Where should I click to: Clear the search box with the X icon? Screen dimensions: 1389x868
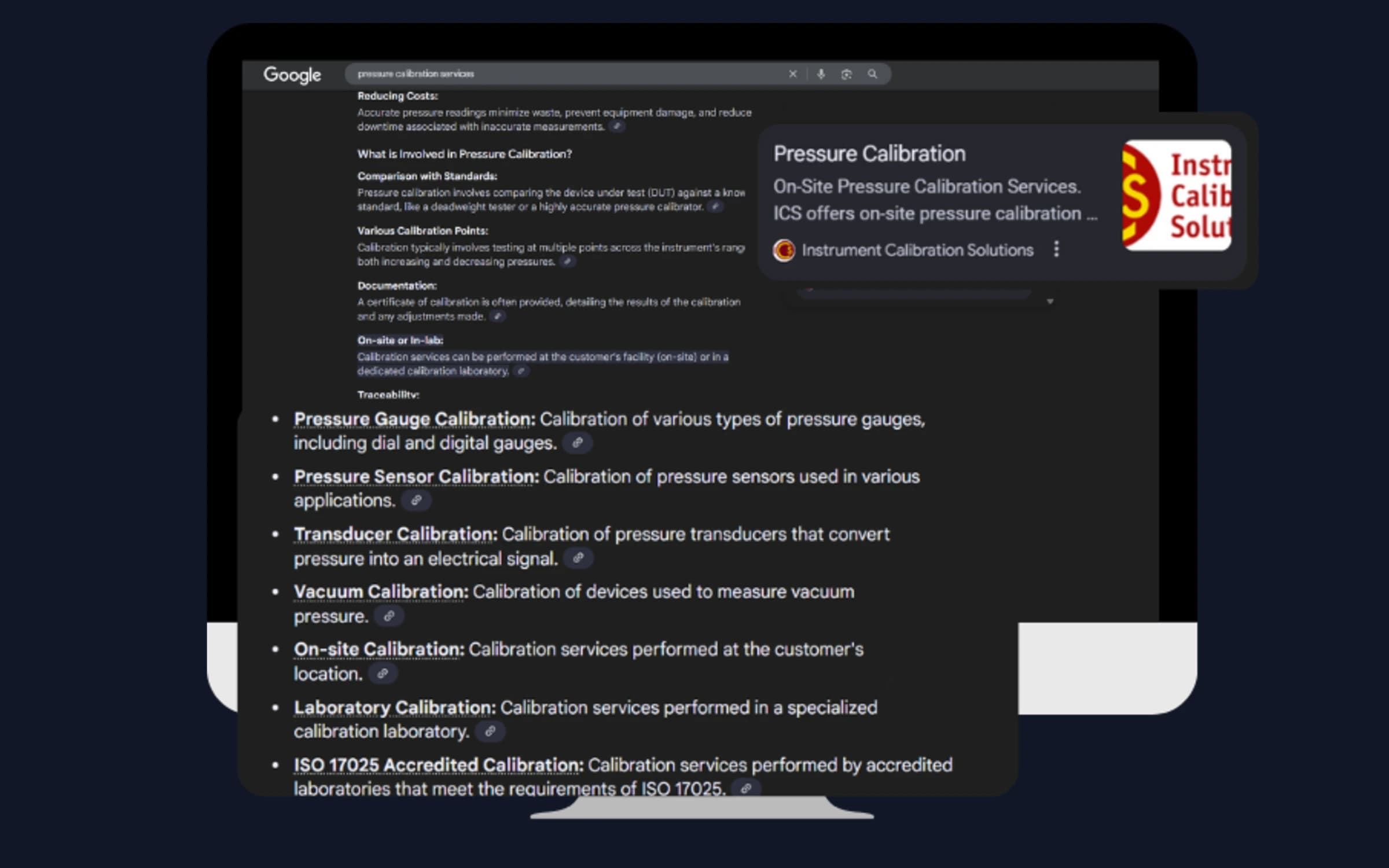793,74
